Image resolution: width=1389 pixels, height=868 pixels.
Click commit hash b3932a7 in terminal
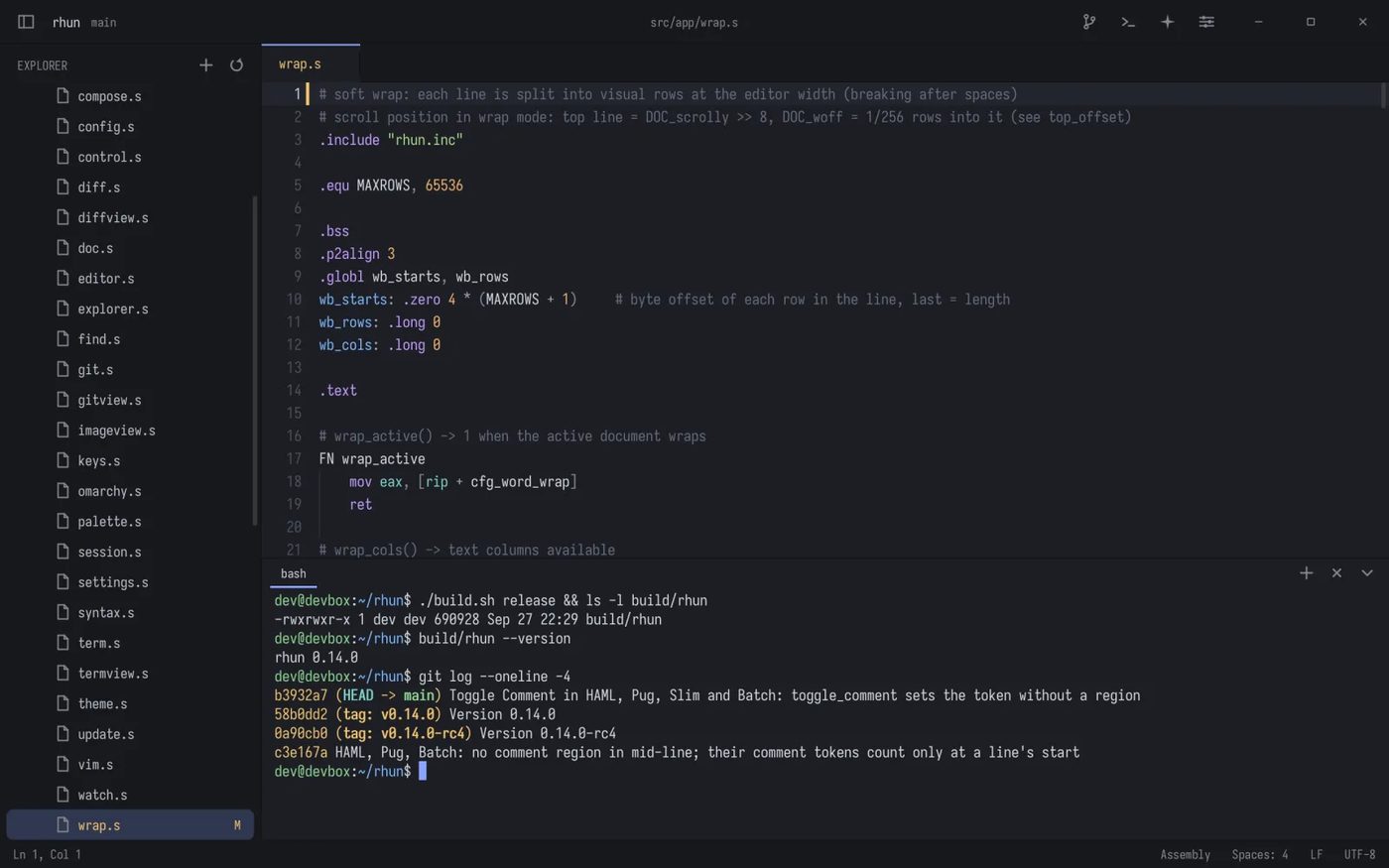tap(301, 695)
